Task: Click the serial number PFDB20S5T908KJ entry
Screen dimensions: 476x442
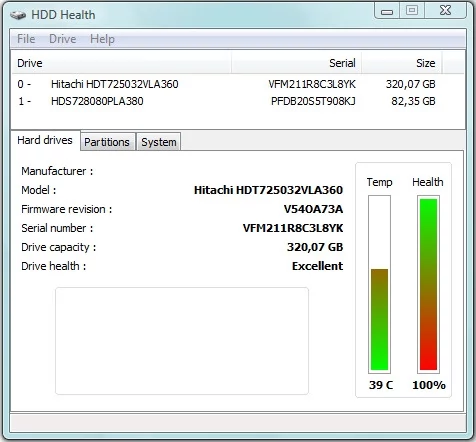Action: (313, 101)
